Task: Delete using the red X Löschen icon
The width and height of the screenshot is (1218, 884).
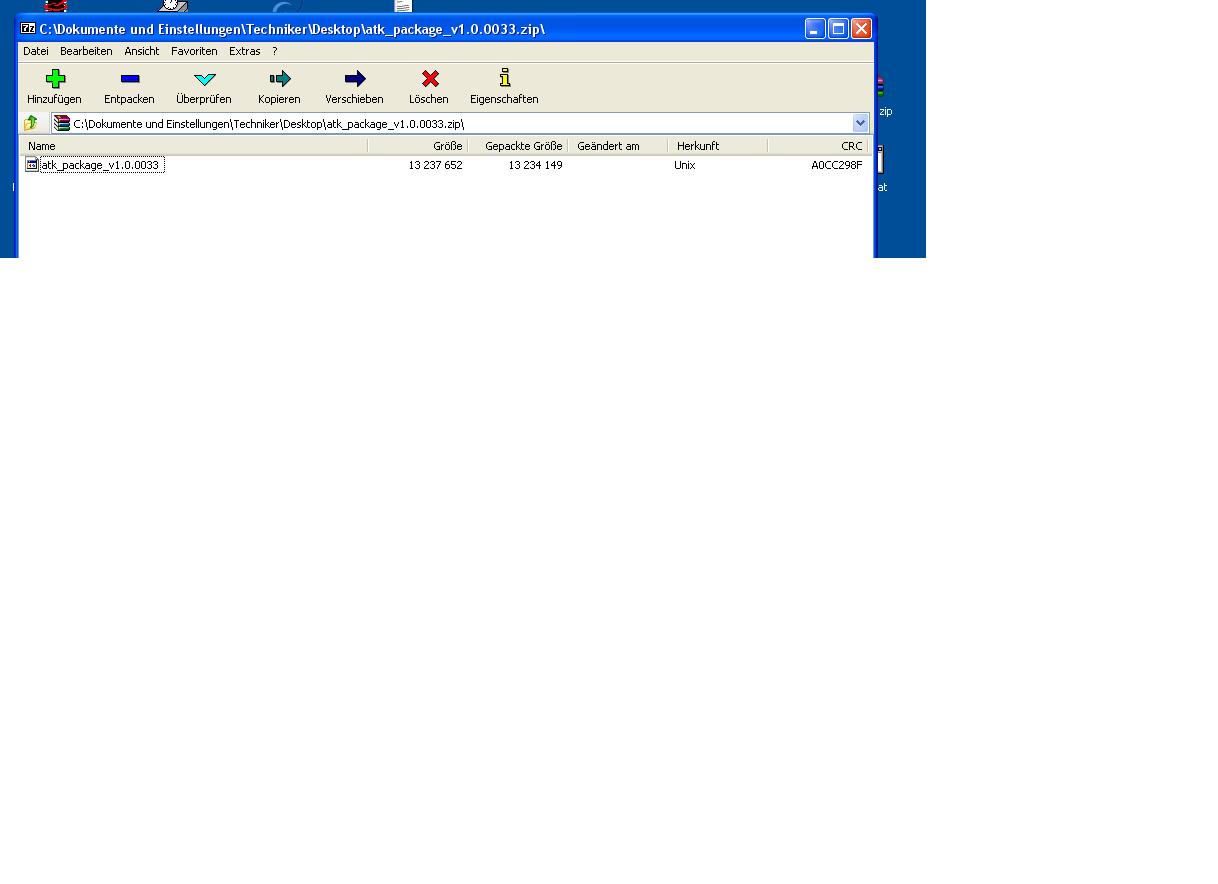Action: point(429,79)
